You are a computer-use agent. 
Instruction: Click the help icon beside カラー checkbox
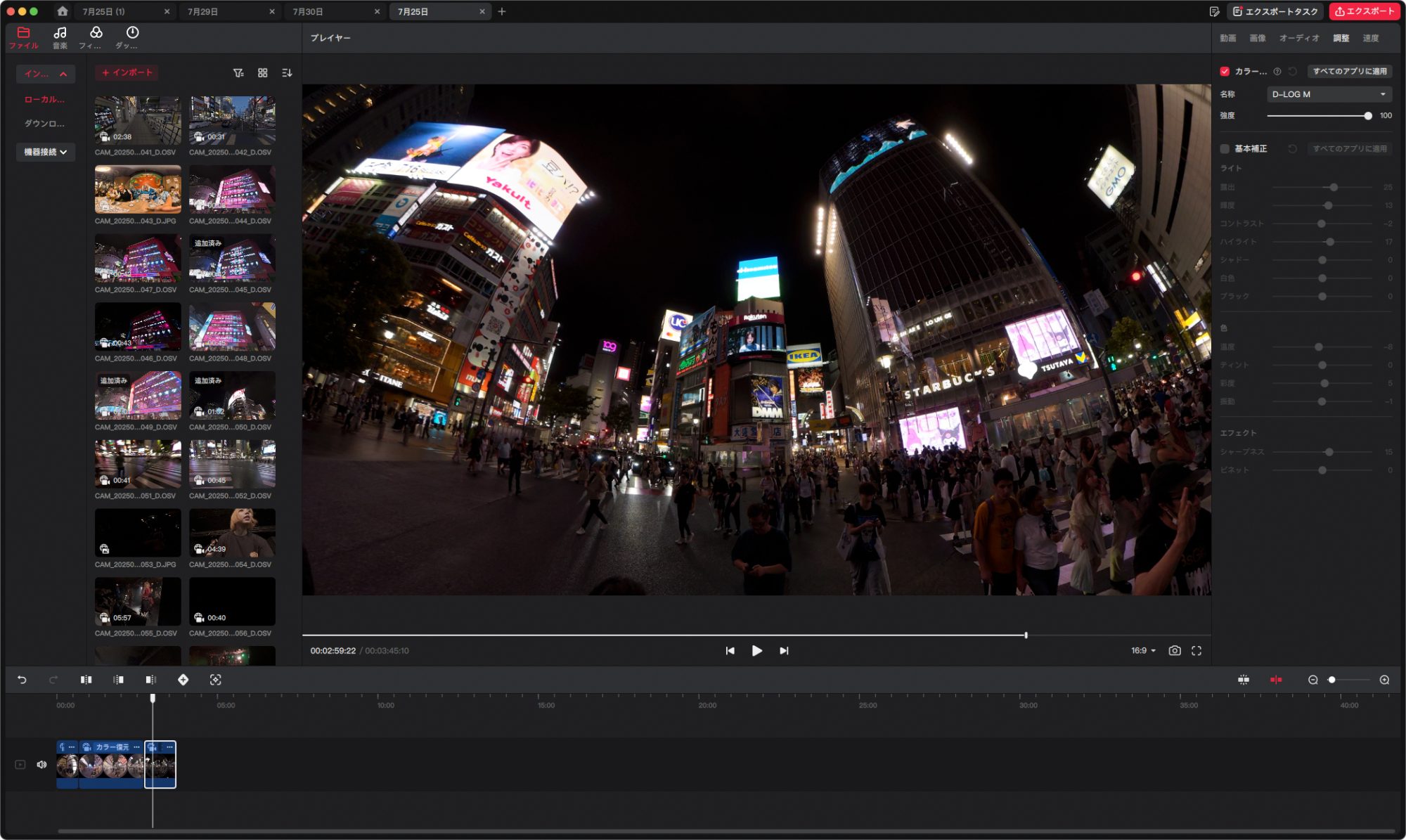pos(1277,72)
